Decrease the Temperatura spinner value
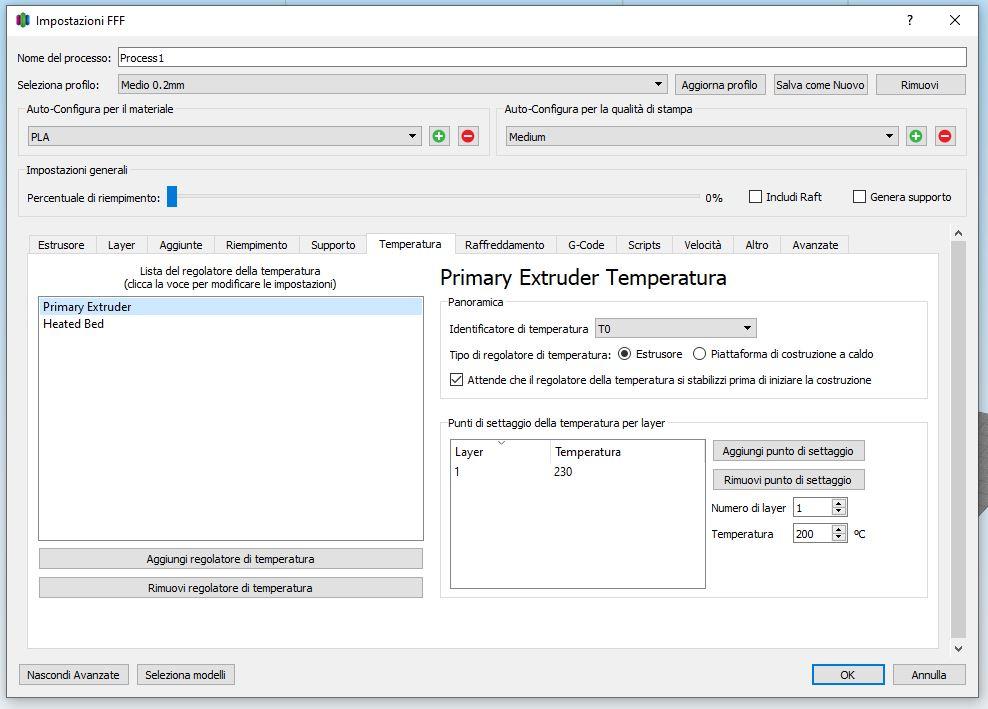Viewport: 988px width, 709px height. 839,539
